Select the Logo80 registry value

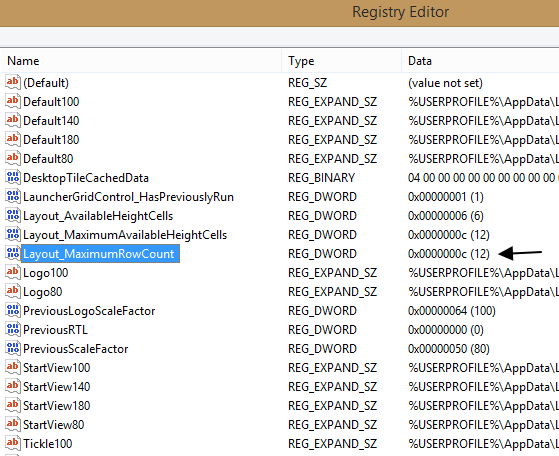tap(43, 292)
